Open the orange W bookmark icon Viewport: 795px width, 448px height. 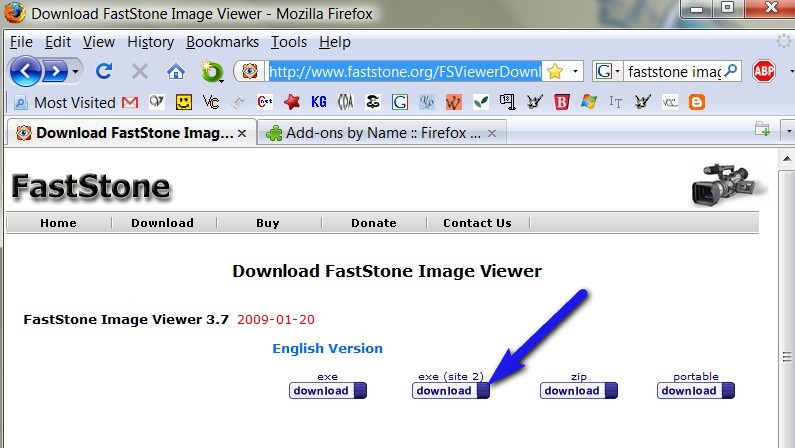coord(453,102)
